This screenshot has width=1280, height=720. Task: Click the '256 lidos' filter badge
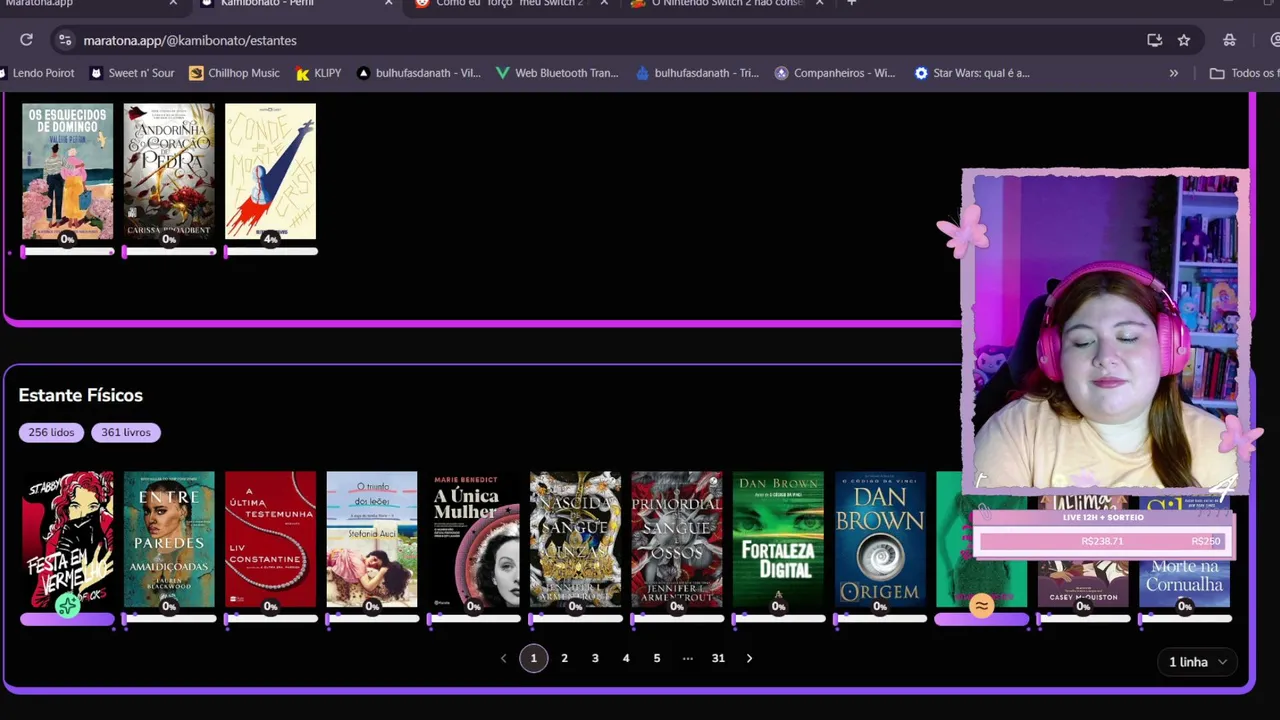(x=51, y=432)
